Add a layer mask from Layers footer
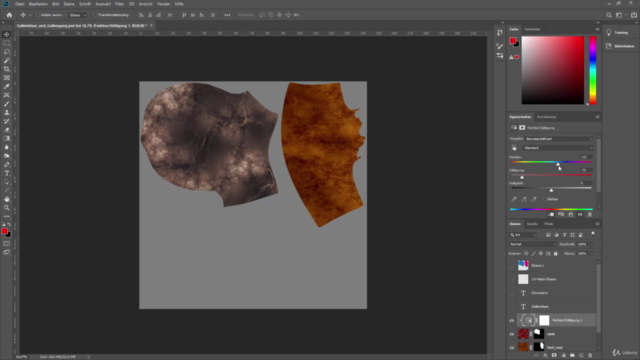This screenshot has width=640, height=360. coord(554,356)
